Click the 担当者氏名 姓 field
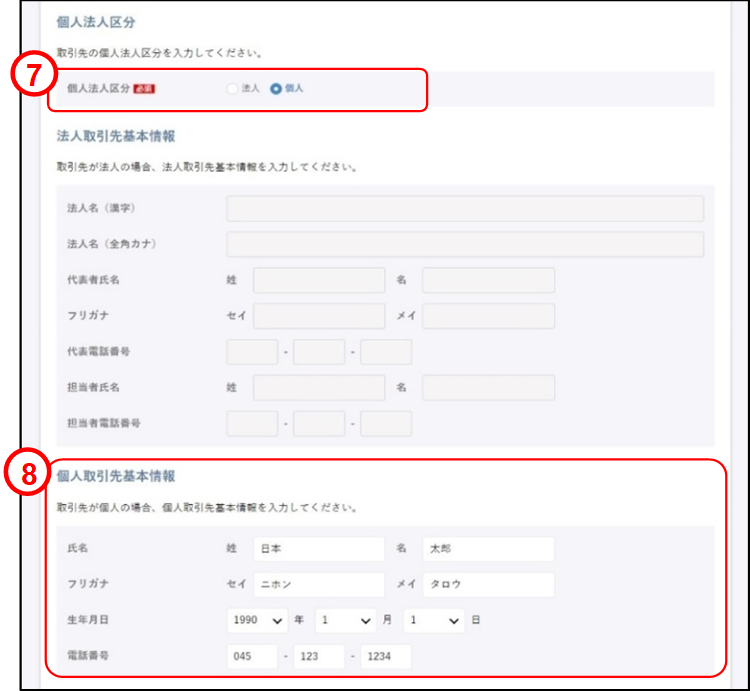This screenshot has width=750, height=691. 319,388
